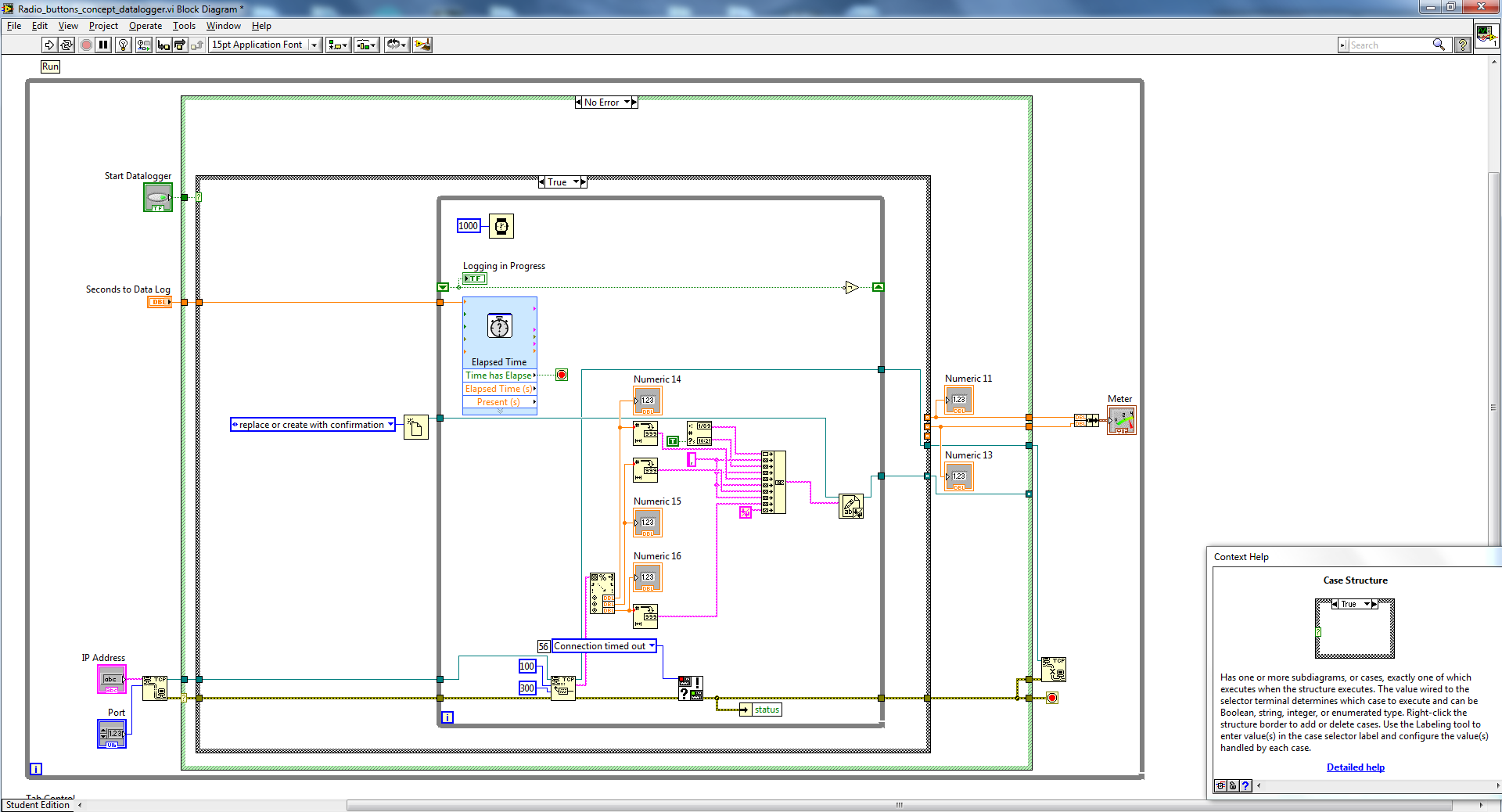This screenshot has height=812, width=1502.
Task: Toggle the lock in Context Help
Action: click(x=1233, y=785)
